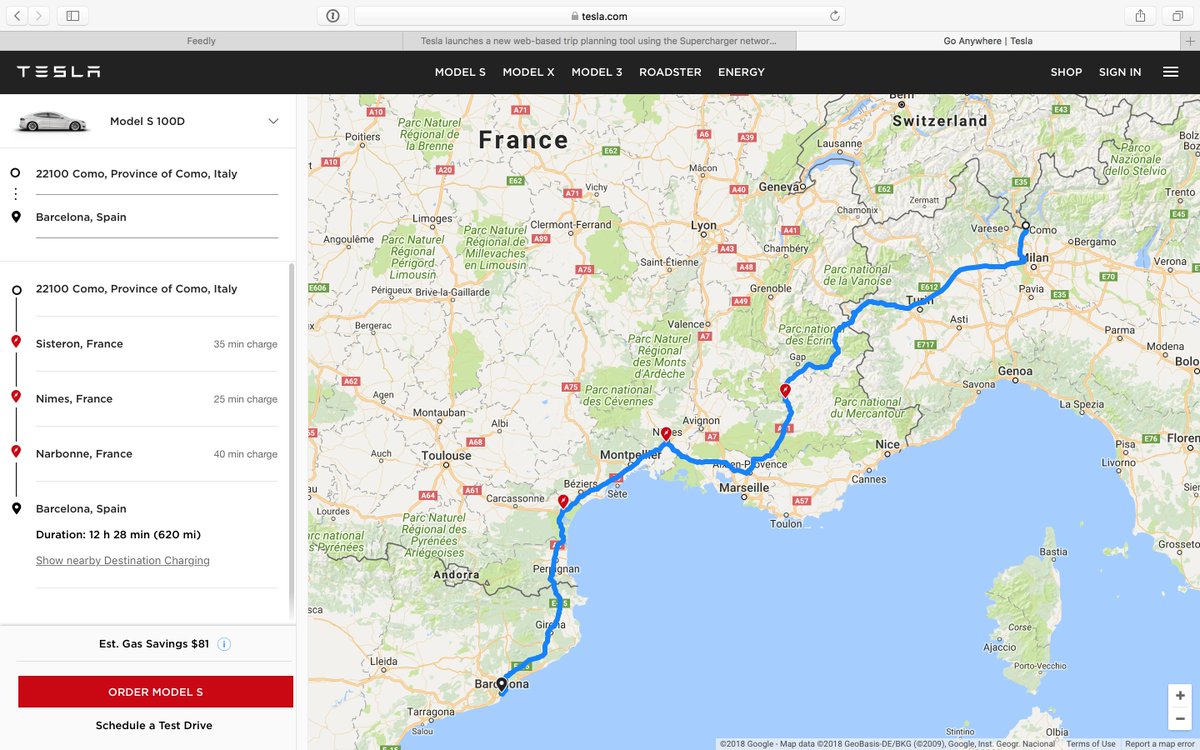
Task: Click the Switzerland label on map
Action: click(940, 121)
